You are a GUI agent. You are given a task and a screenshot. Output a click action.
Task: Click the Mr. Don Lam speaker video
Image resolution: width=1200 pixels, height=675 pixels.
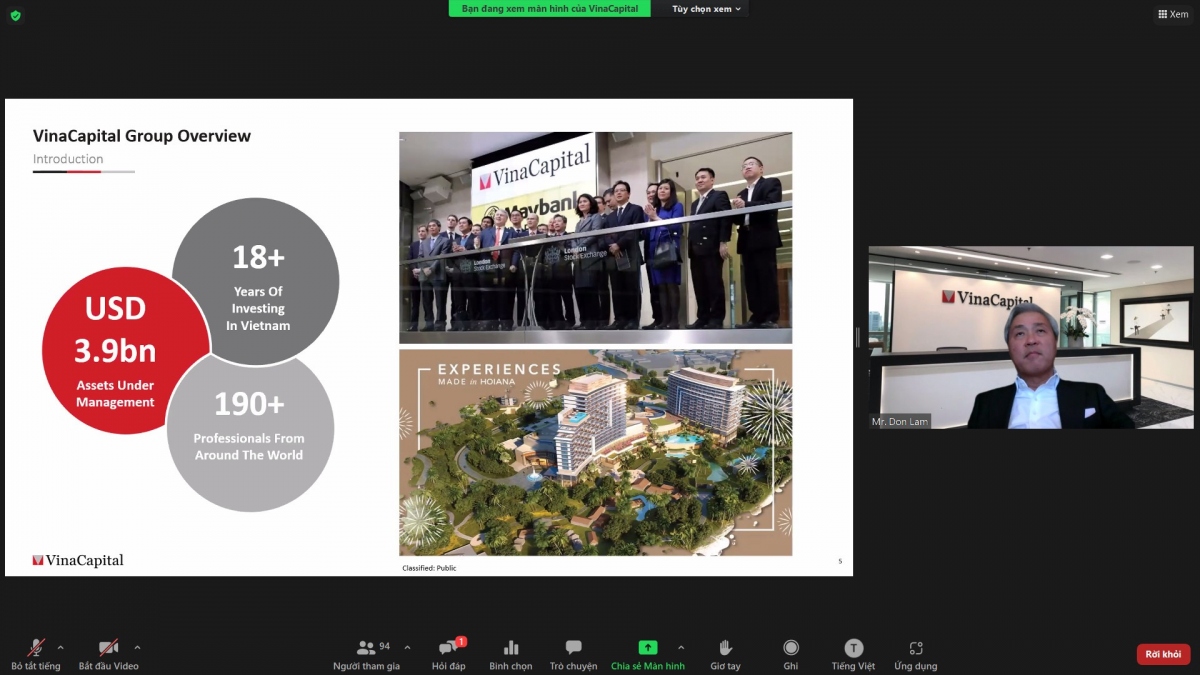1031,337
